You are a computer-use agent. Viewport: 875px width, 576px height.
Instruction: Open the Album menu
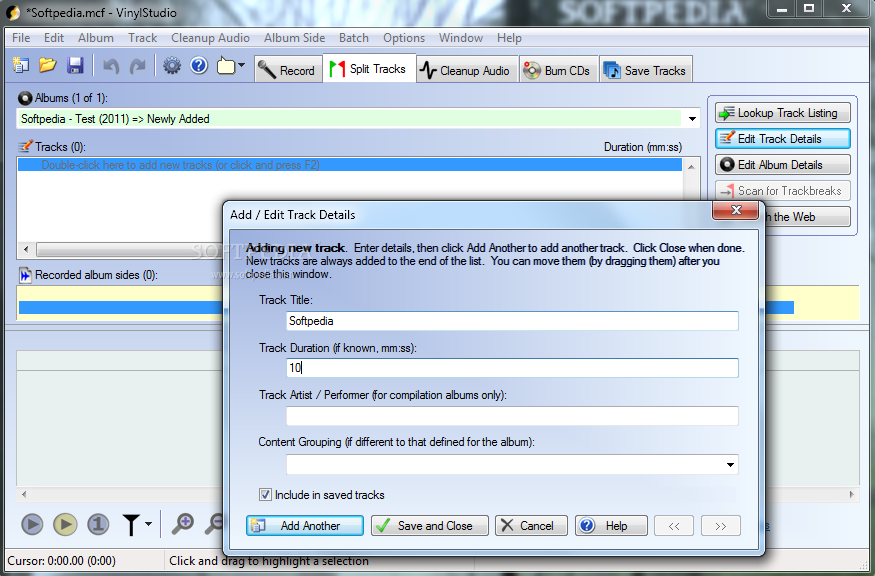click(95, 38)
